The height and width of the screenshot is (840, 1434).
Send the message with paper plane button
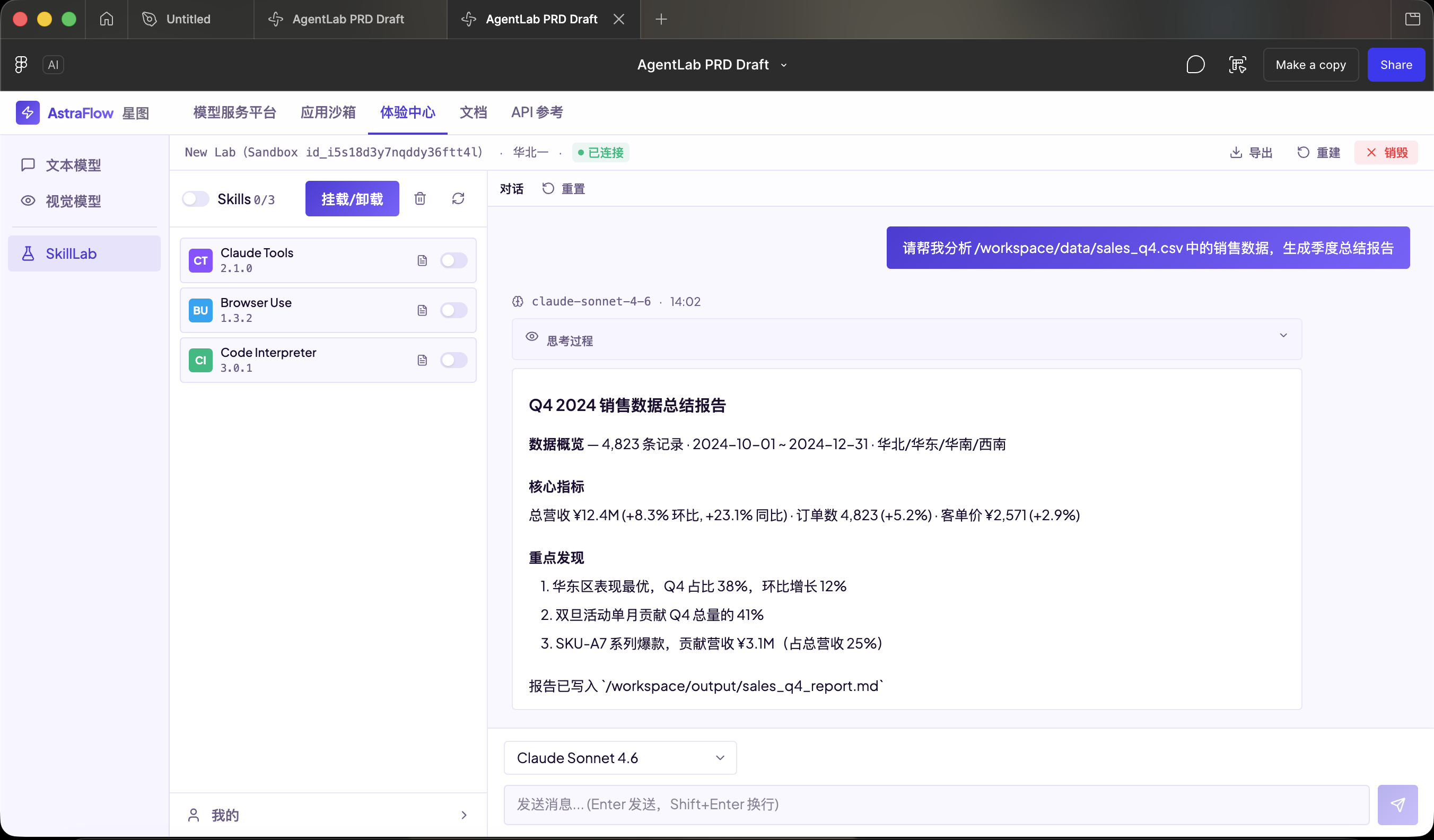[1397, 804]
